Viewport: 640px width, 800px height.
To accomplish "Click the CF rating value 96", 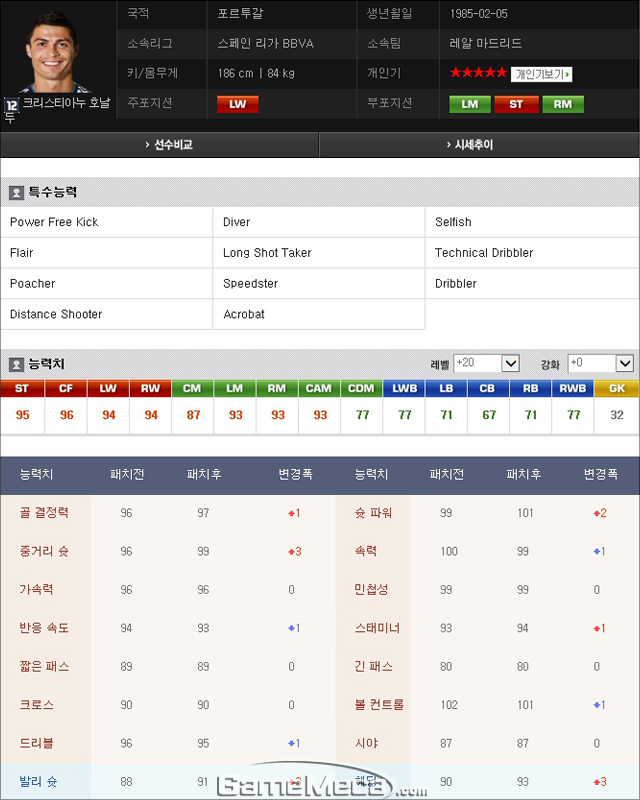I will tap(66, 415).
